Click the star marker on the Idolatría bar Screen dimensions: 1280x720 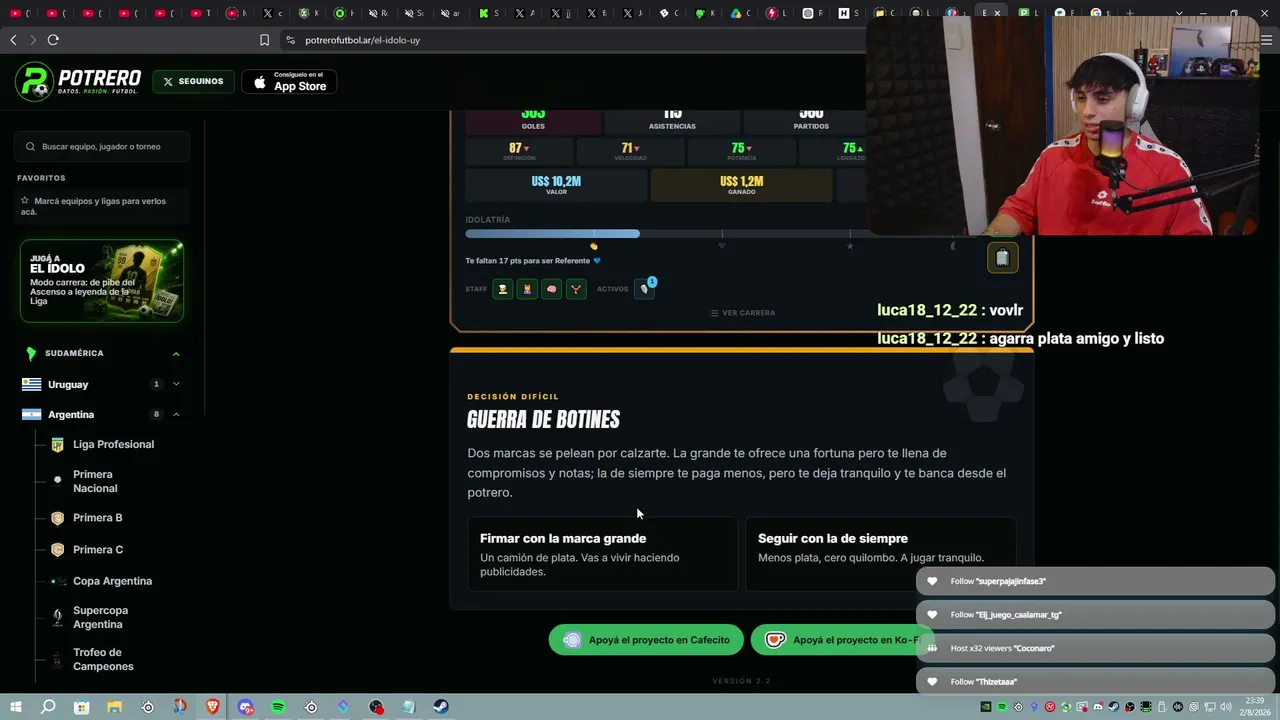click(x=850, y=246)
